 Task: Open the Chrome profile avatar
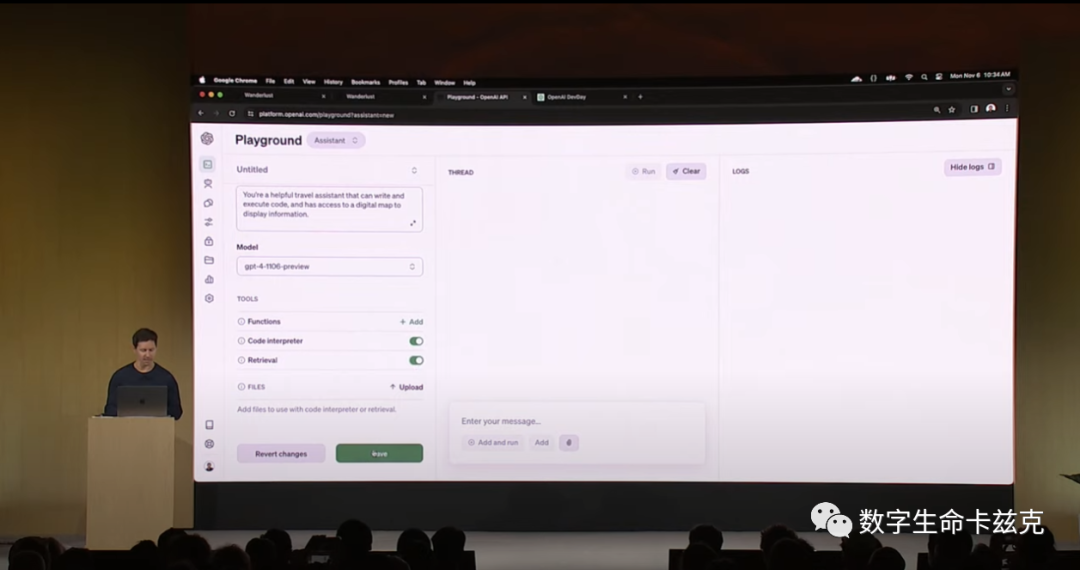990,109
